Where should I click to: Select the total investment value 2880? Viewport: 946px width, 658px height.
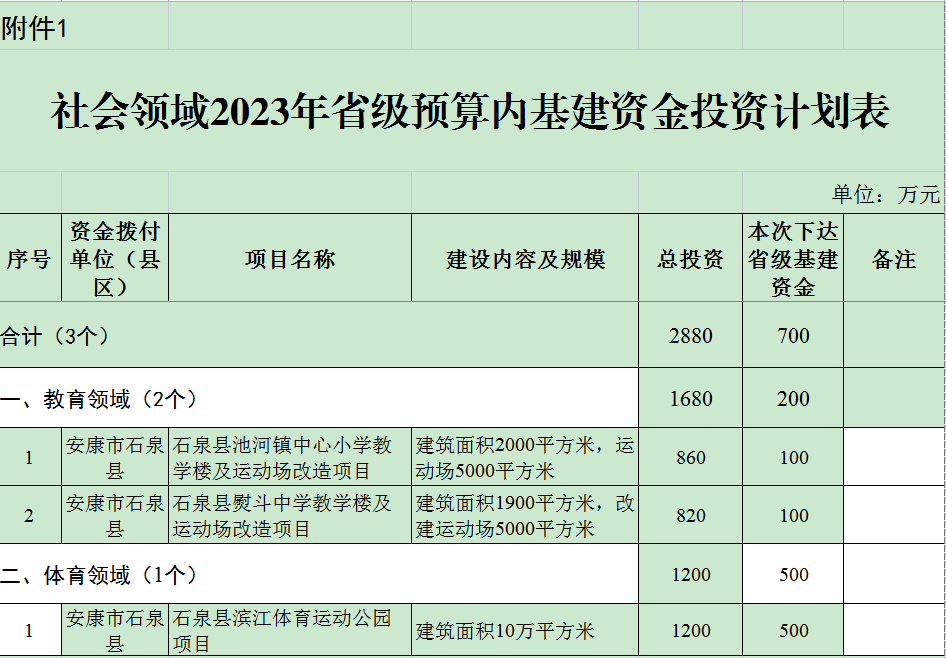click(x=690, y=335)
